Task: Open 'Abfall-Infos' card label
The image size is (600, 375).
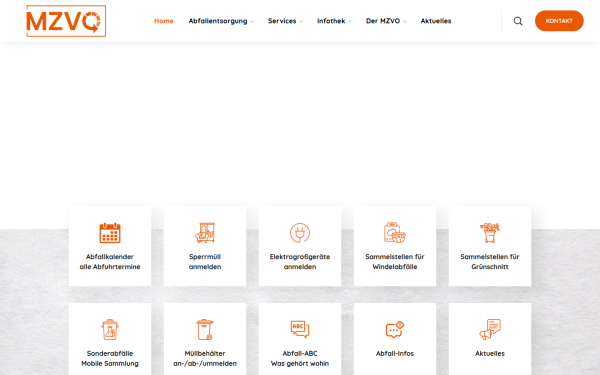Action: click(395, 354)
